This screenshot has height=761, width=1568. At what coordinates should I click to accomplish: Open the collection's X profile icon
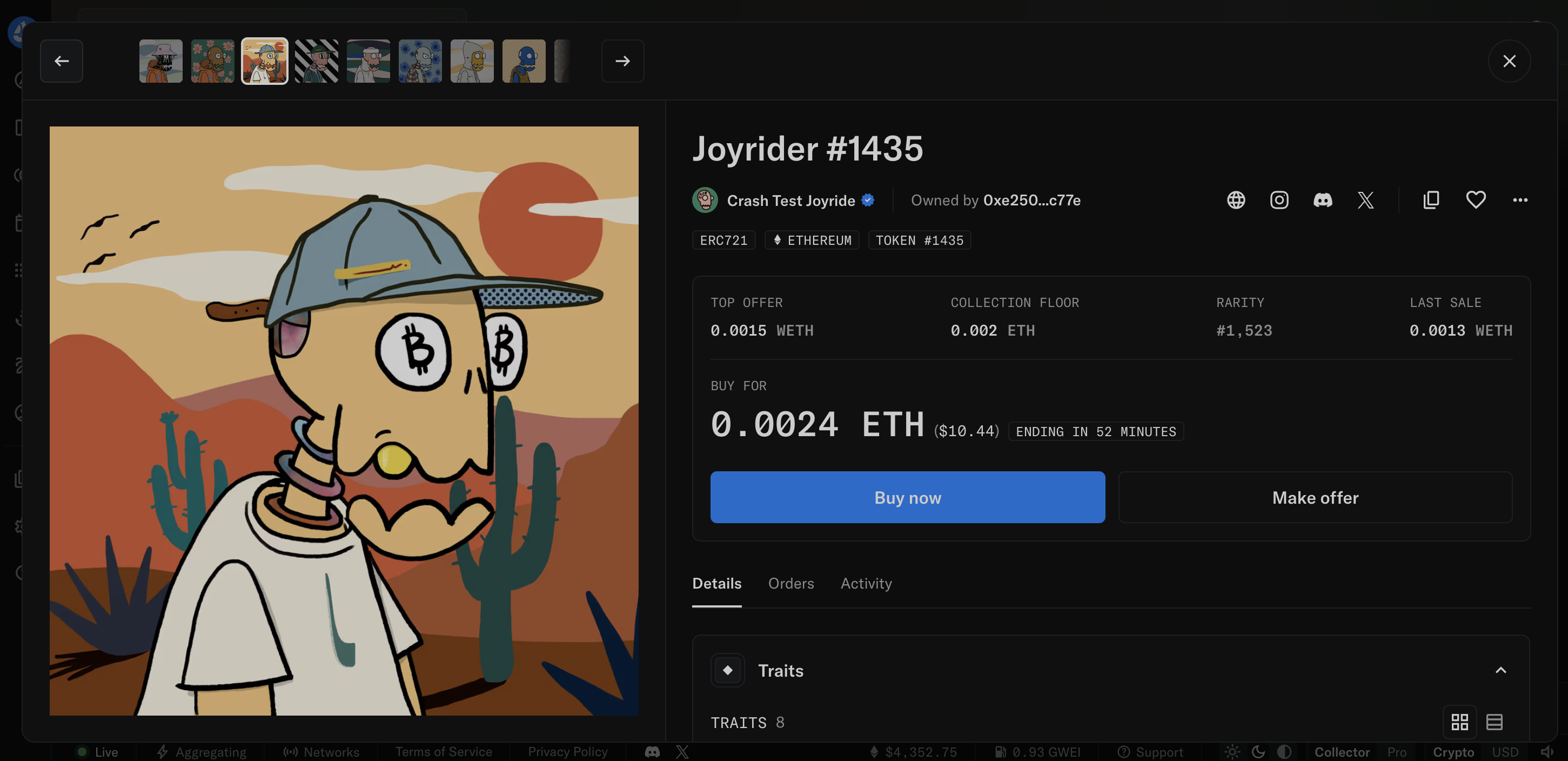point(1365,199)
